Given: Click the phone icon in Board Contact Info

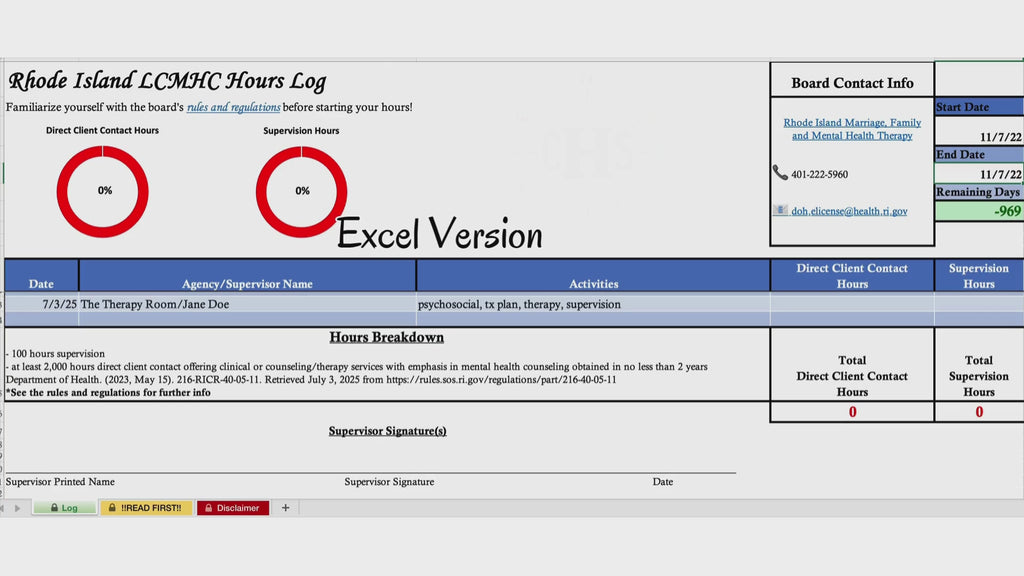Looking at the screenshot, I should (x=780, y=172).
